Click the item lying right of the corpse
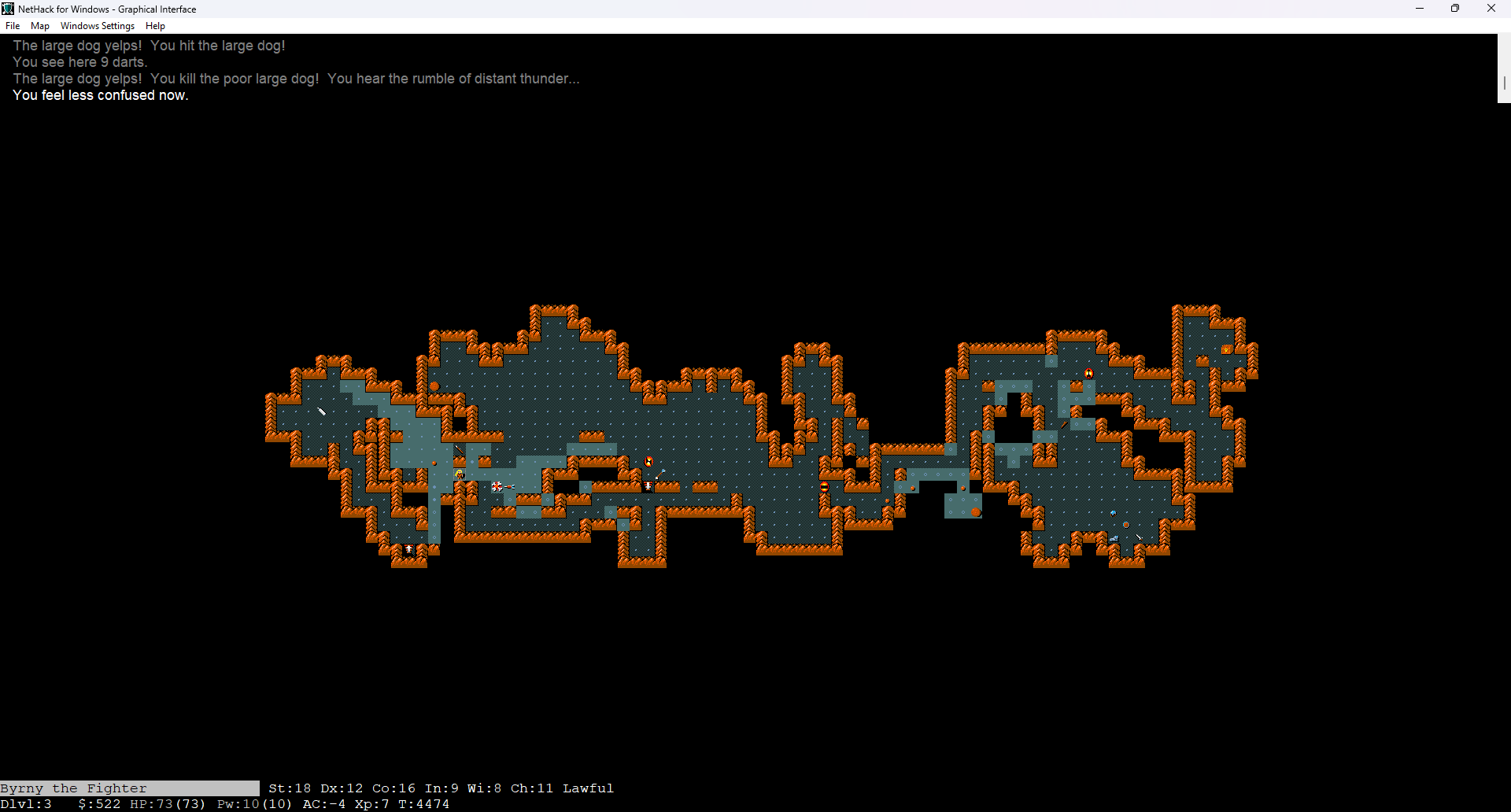This screenshot has height=812, width=1511. coord(510,487)
